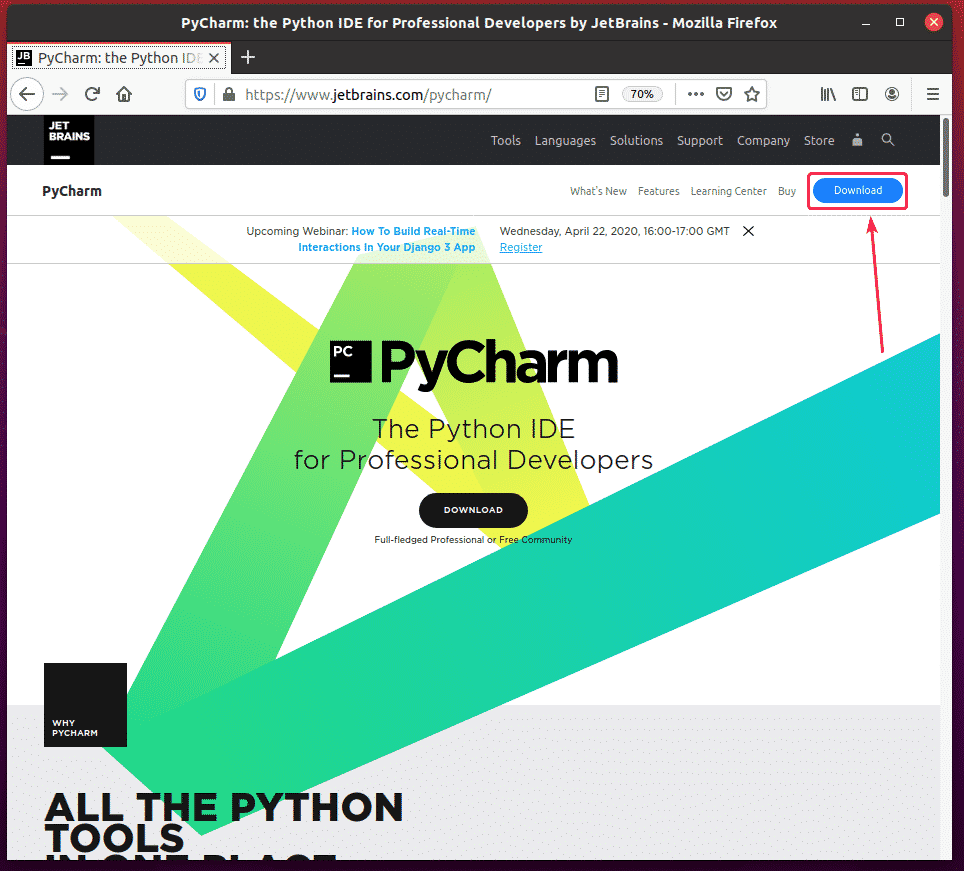
Task: Minimize the Firefox window
Action: point(866,23)
